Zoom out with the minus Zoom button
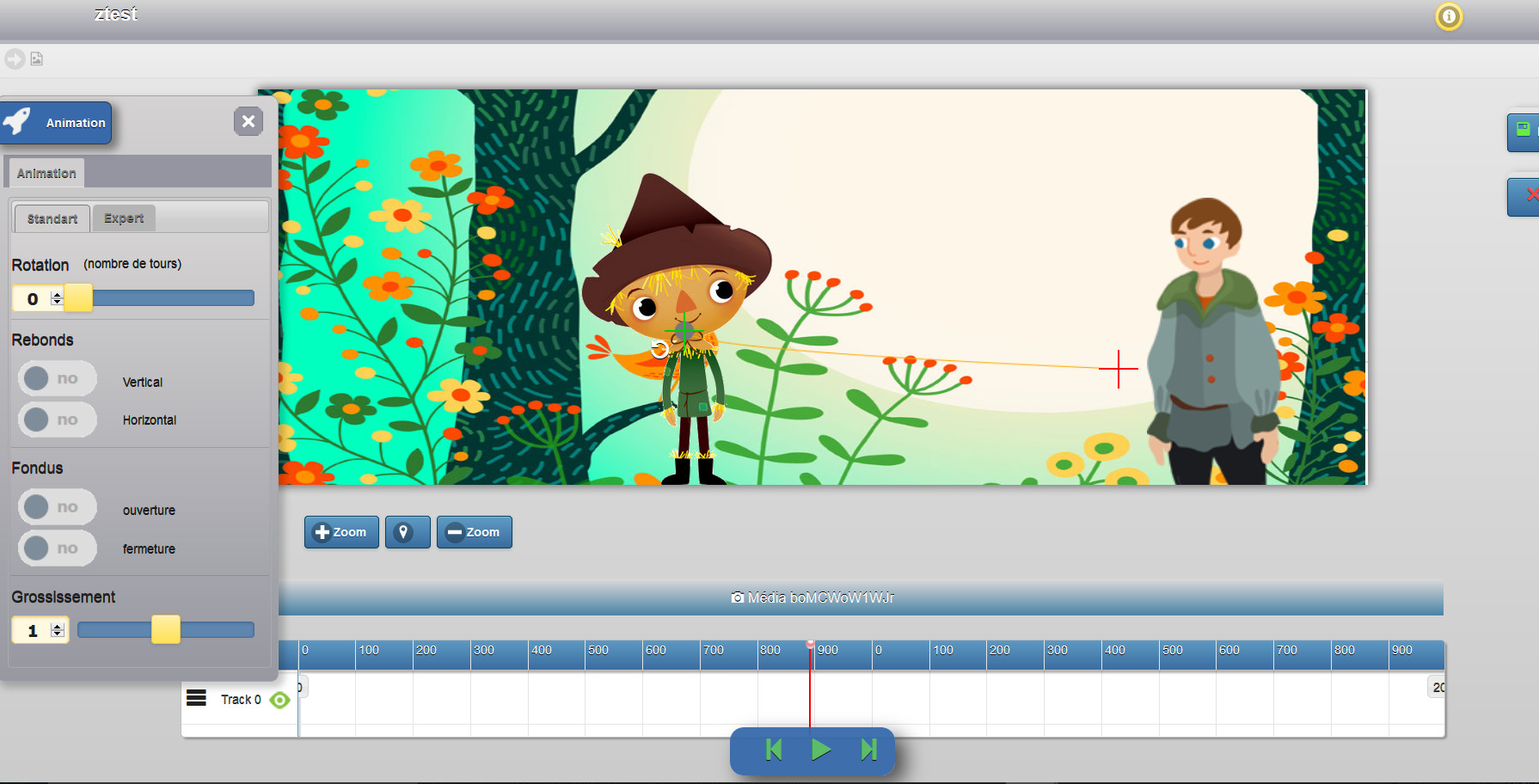Image resolution: width=1539 pixels, height=784 pixels. click(x=475, y=532)
